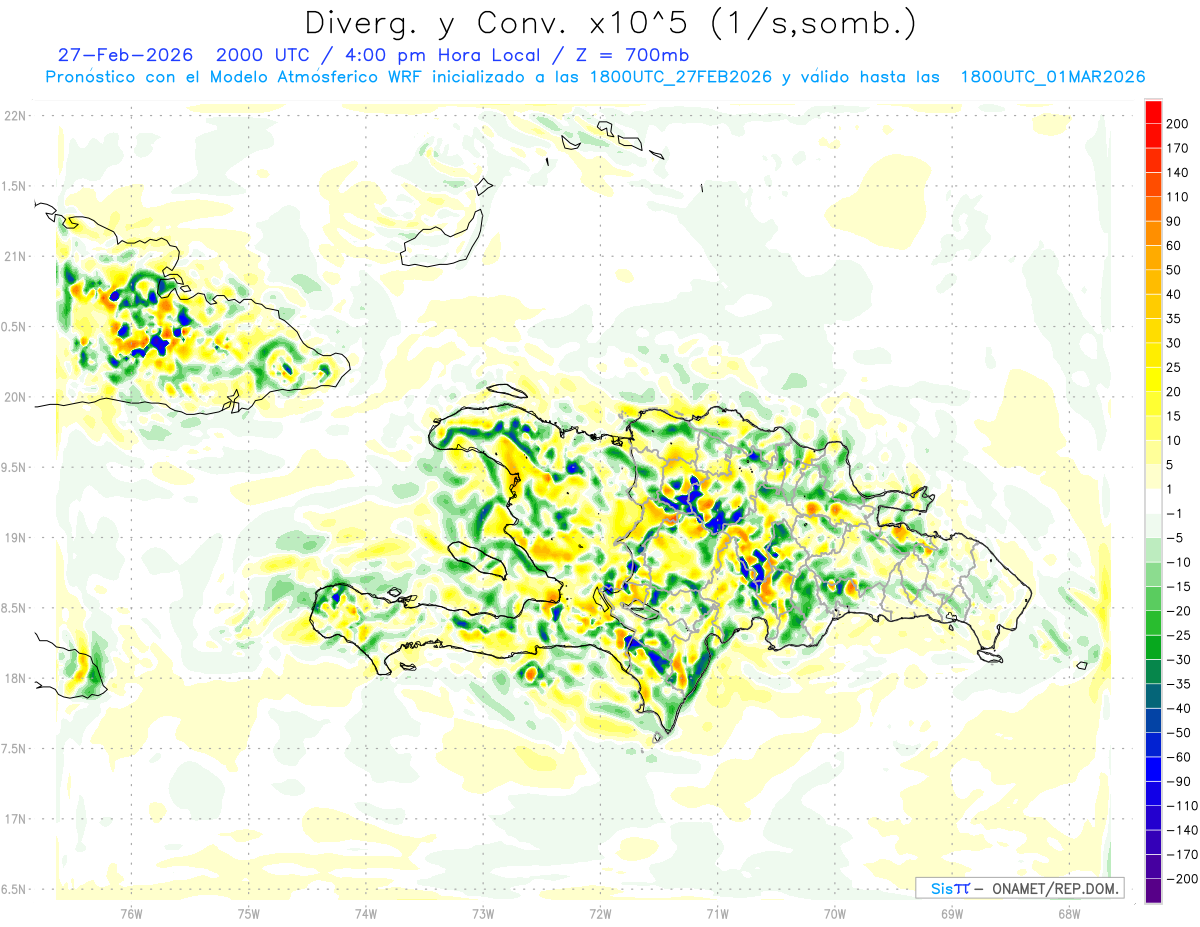
Task: Click the 72W longitude label
Action: 600,914
